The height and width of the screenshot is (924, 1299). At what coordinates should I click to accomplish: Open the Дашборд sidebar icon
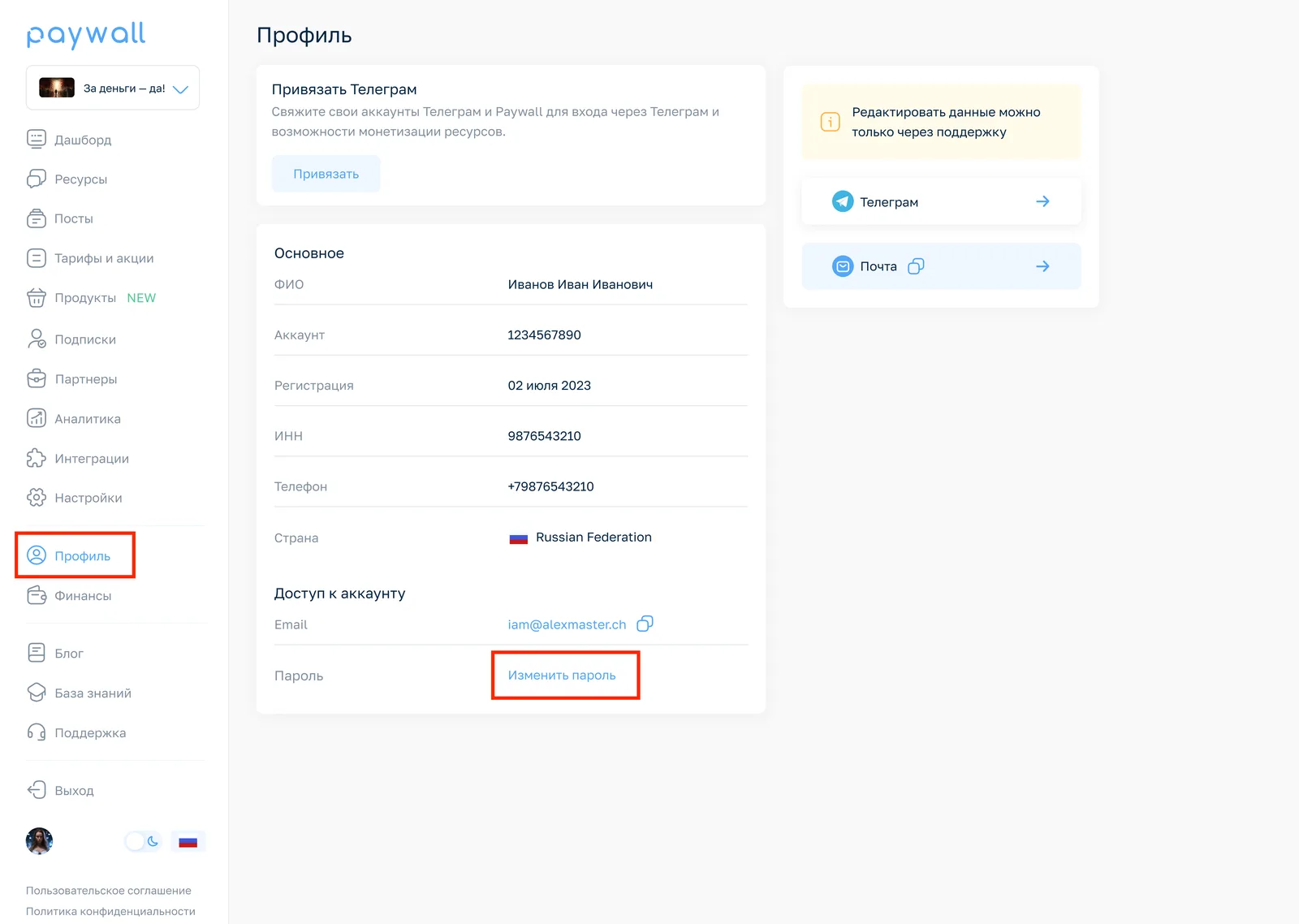pyautogui.click(x=37, y=139)
